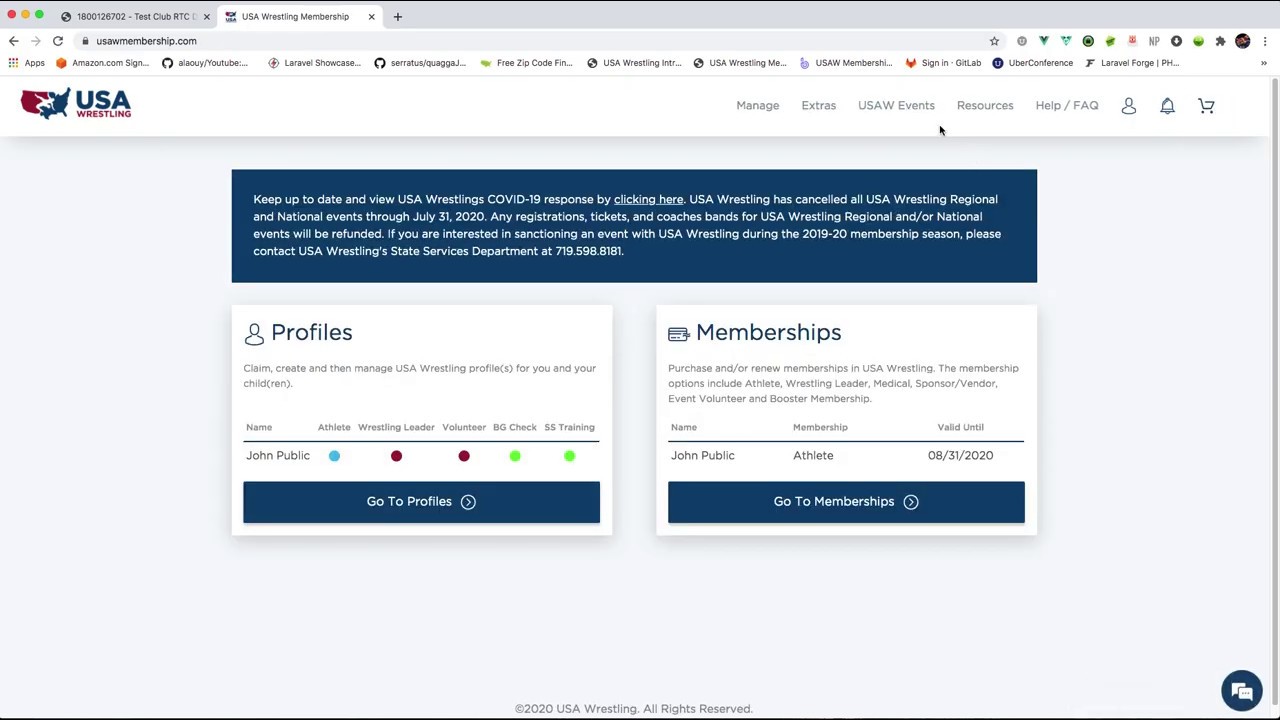
Task: Open the notifications bell
Action: 1167,106
